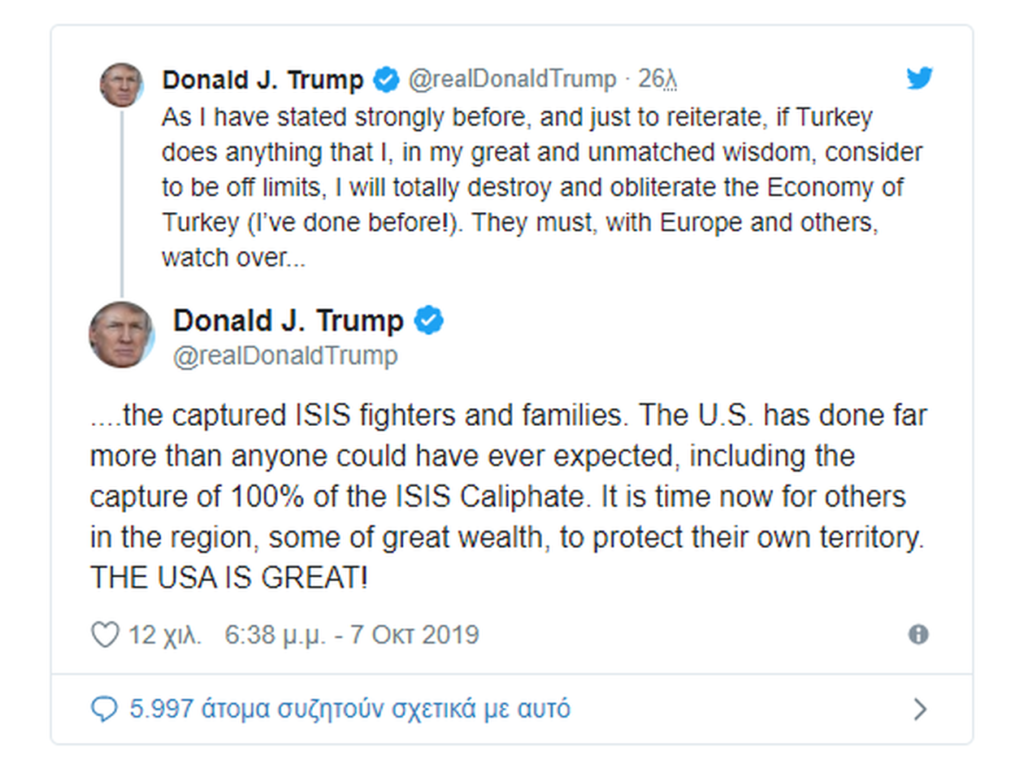This screenshot has height=773, width=1024.
Task: Click the speech bubble reply icon
Action: 104,710
